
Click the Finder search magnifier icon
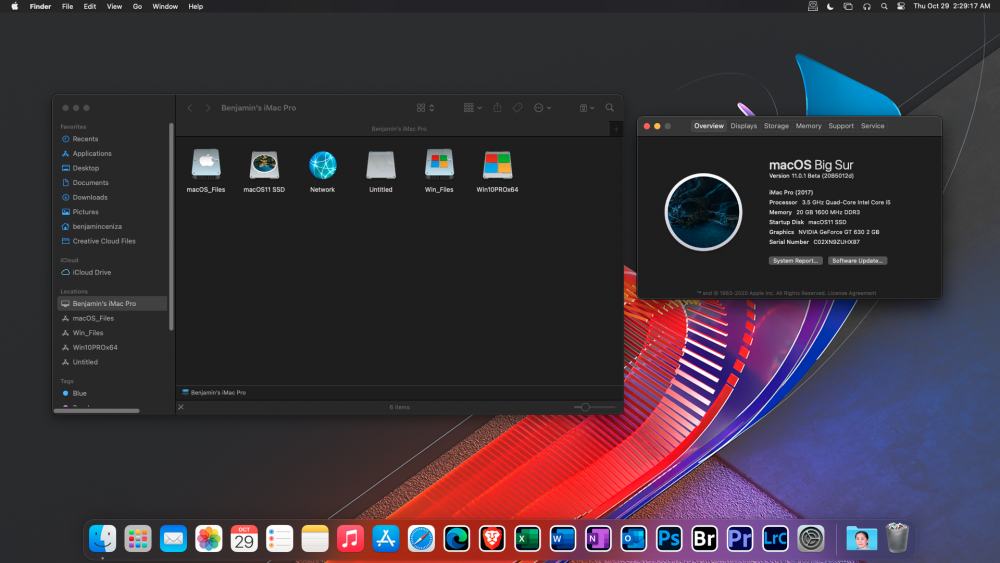coord(610,108)
